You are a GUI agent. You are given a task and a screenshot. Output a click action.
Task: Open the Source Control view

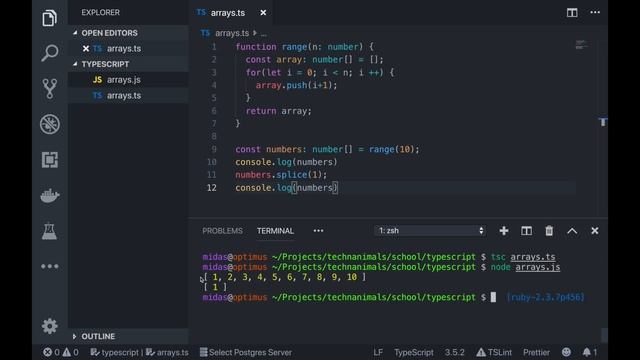(x=49, y=89)
